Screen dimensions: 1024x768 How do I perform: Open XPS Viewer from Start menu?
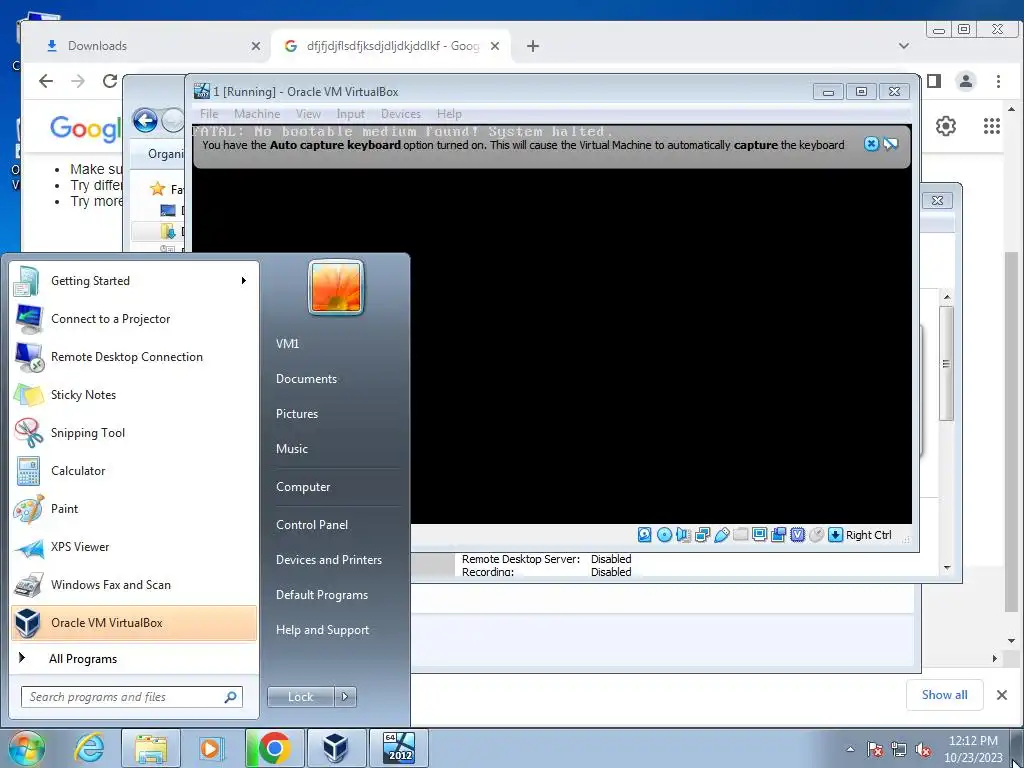tap(134, 547)
